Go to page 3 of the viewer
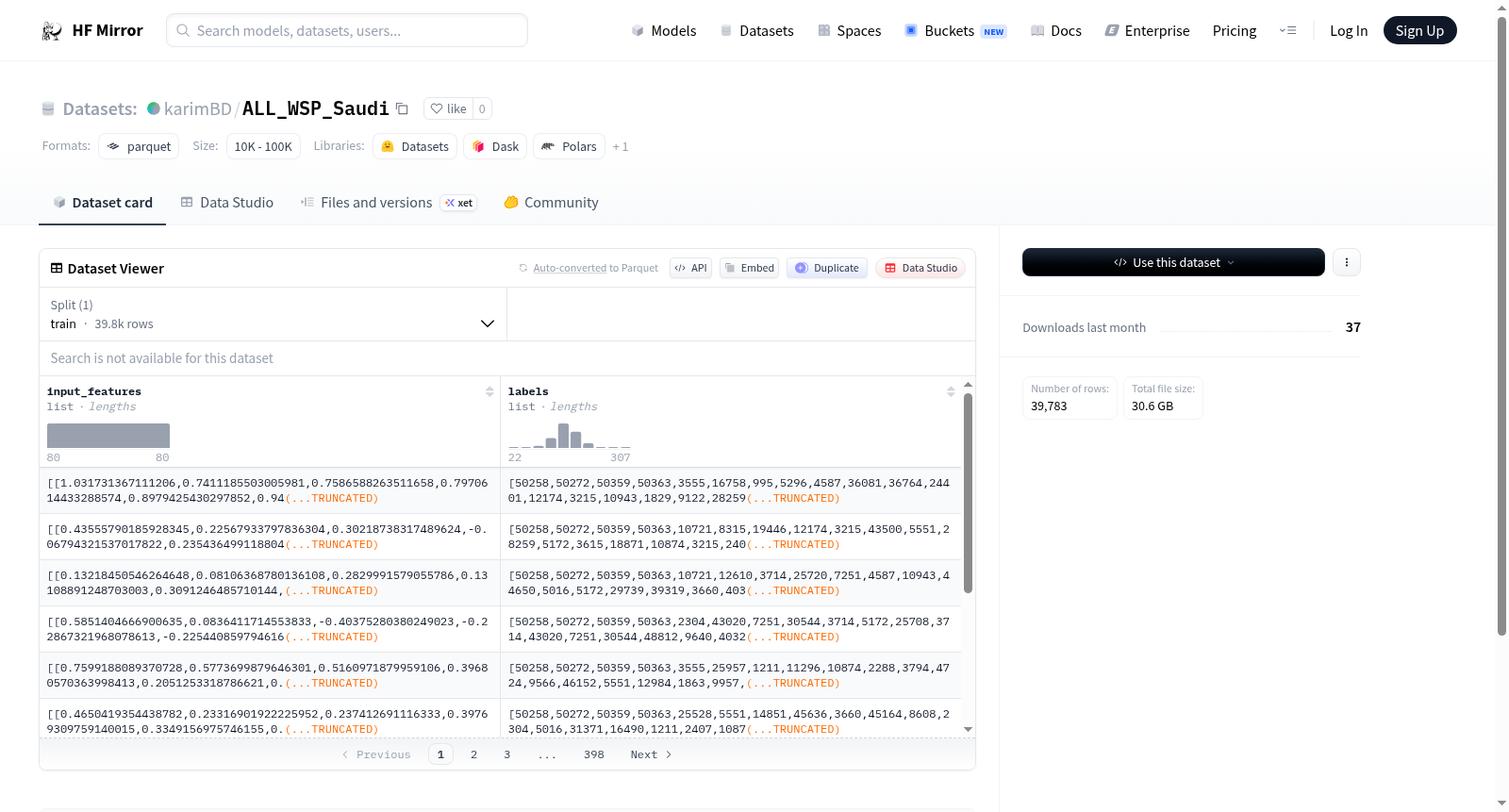 coord(507,754)
